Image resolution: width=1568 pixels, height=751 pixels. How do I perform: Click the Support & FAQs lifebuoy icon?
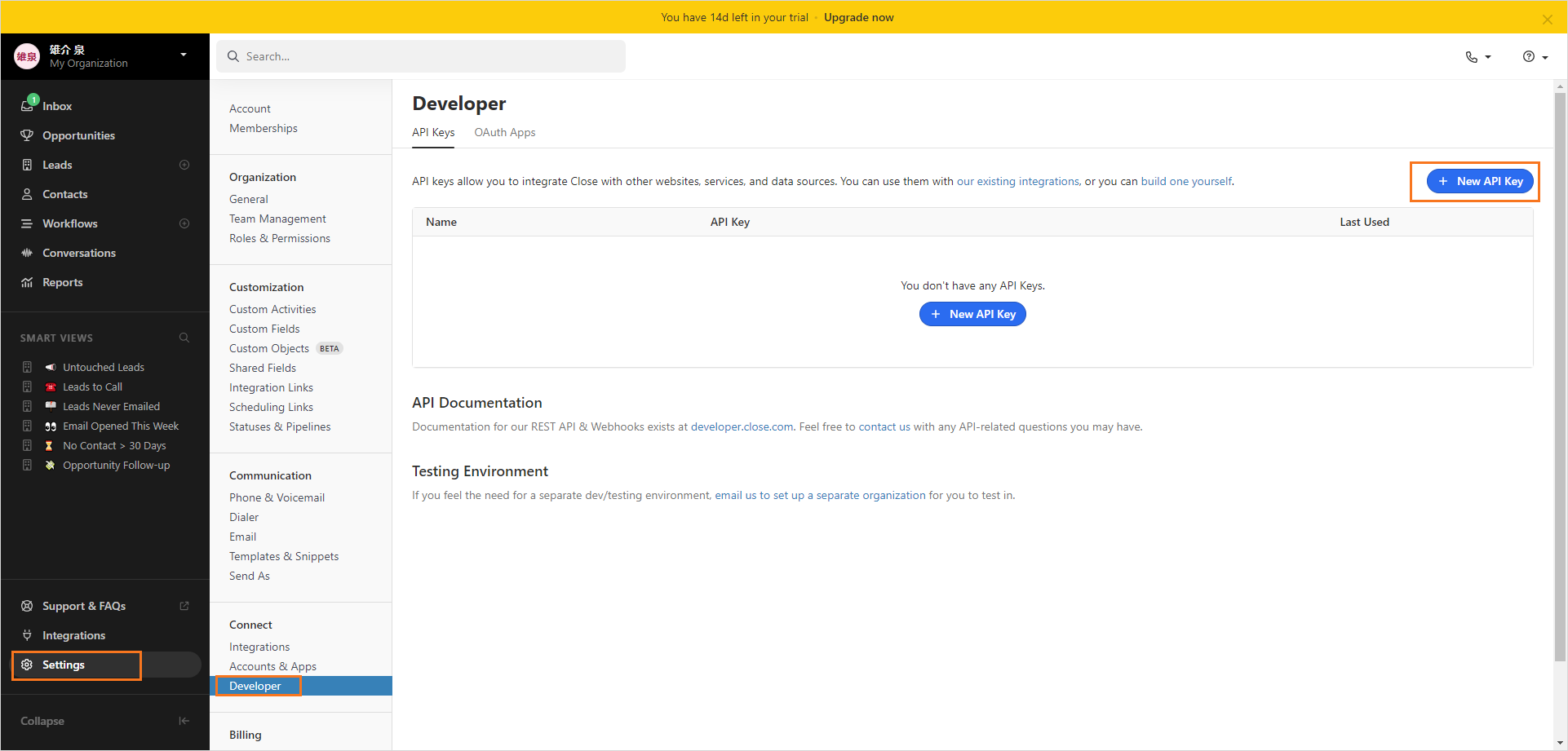point(27,606)
